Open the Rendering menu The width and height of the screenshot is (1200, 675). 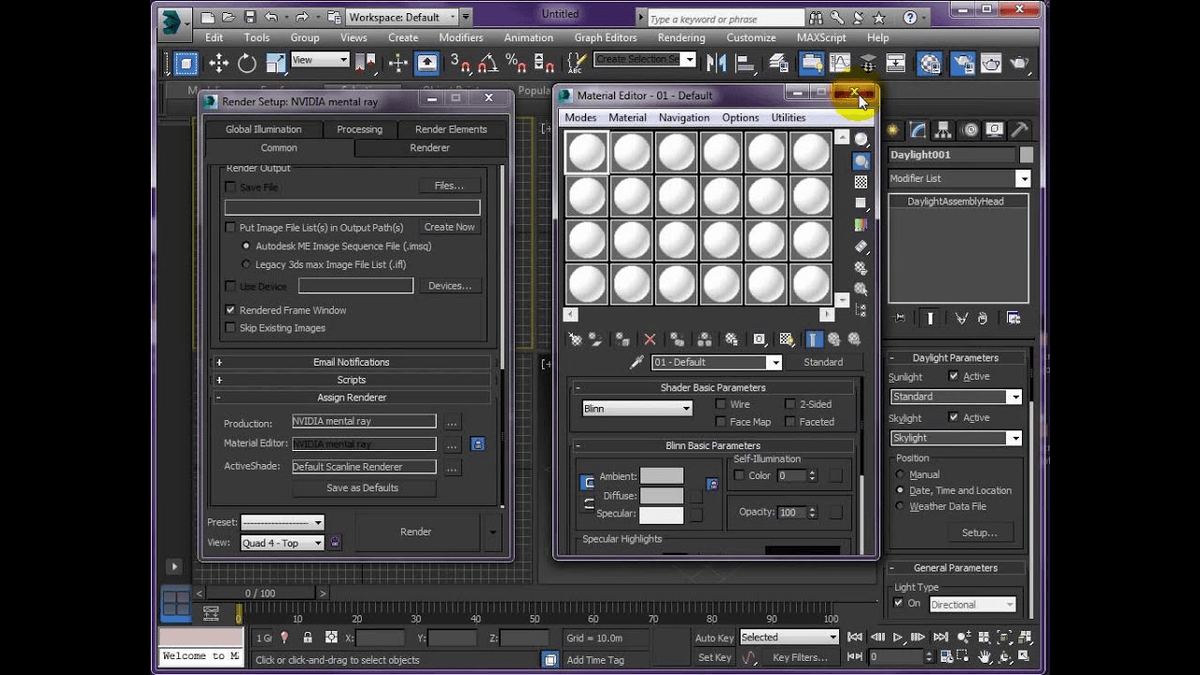[681, 37]
